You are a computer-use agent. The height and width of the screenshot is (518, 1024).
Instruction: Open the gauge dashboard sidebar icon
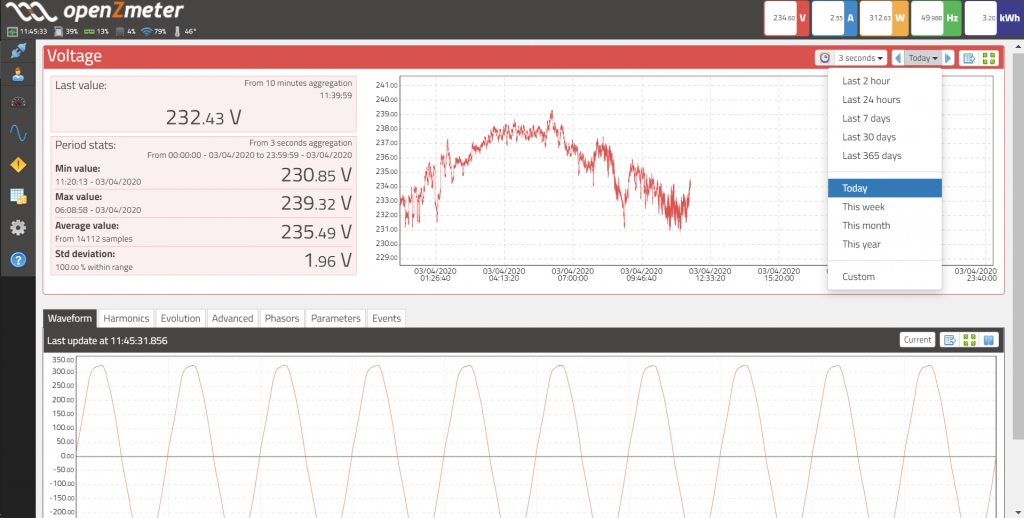click(18, 102)
